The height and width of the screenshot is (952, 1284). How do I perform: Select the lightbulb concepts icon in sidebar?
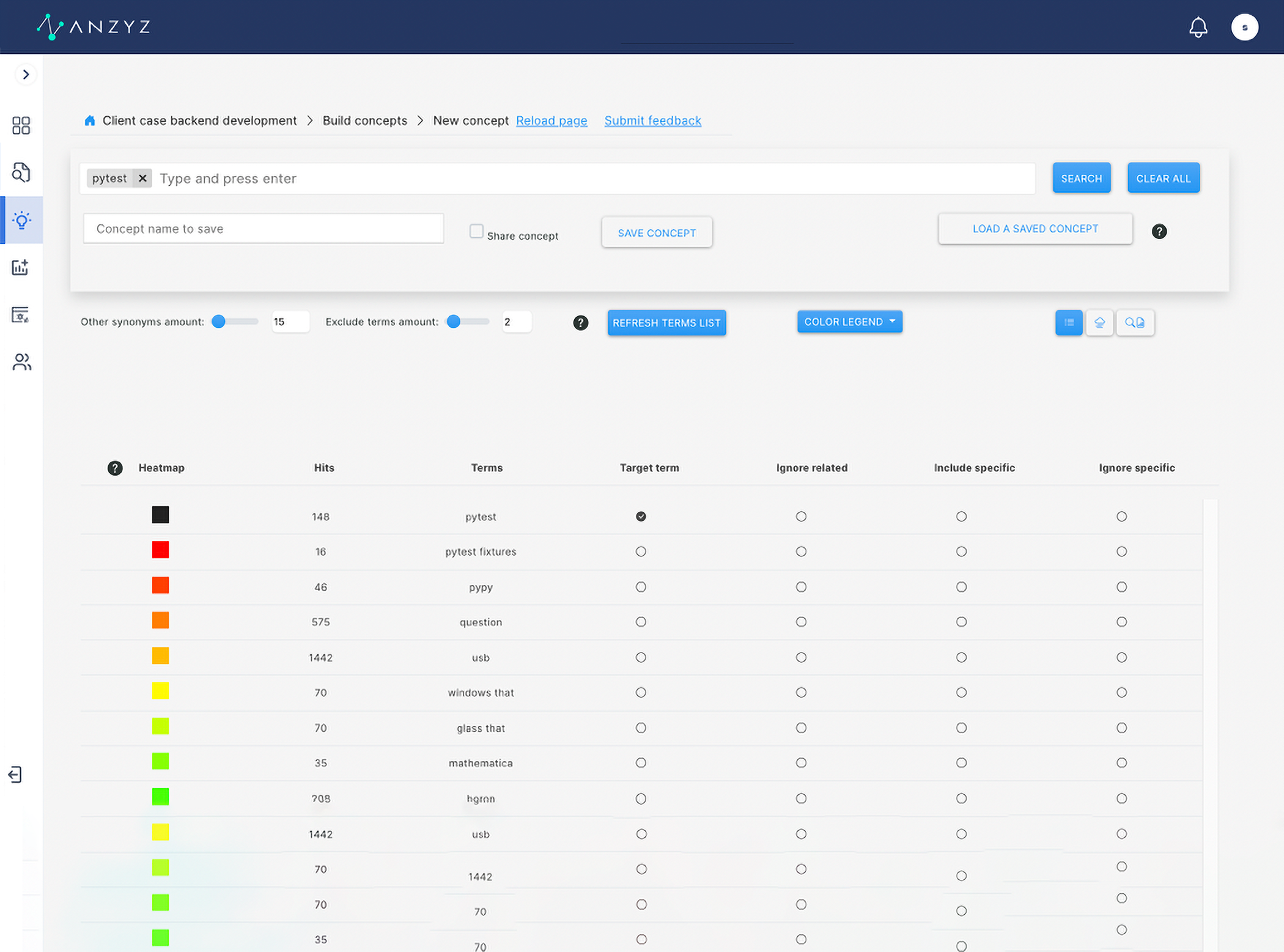[21, 220]
